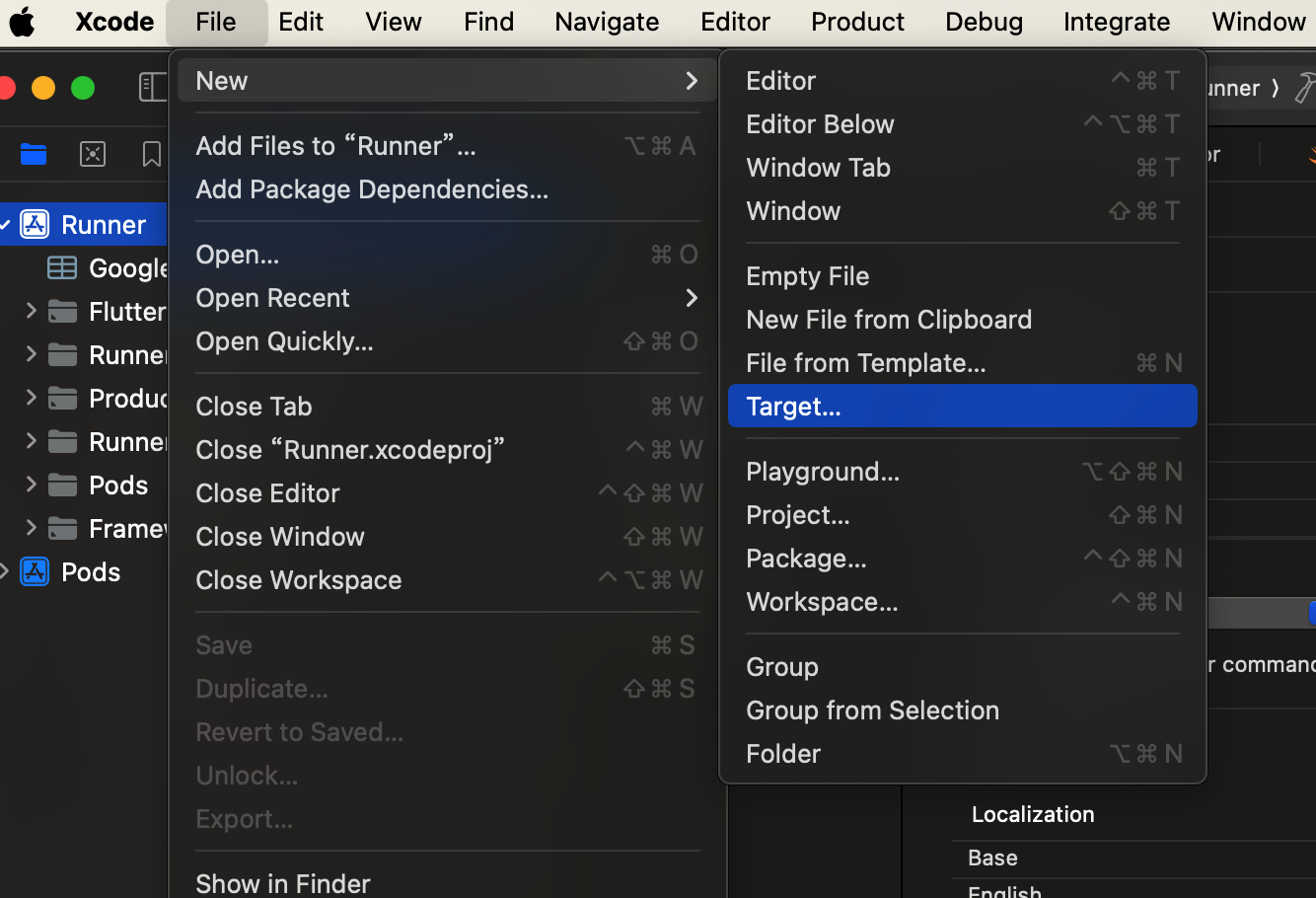Choose Open Quickly...
The width and height of the screenshot is (1316, 898).
(447, 340)
